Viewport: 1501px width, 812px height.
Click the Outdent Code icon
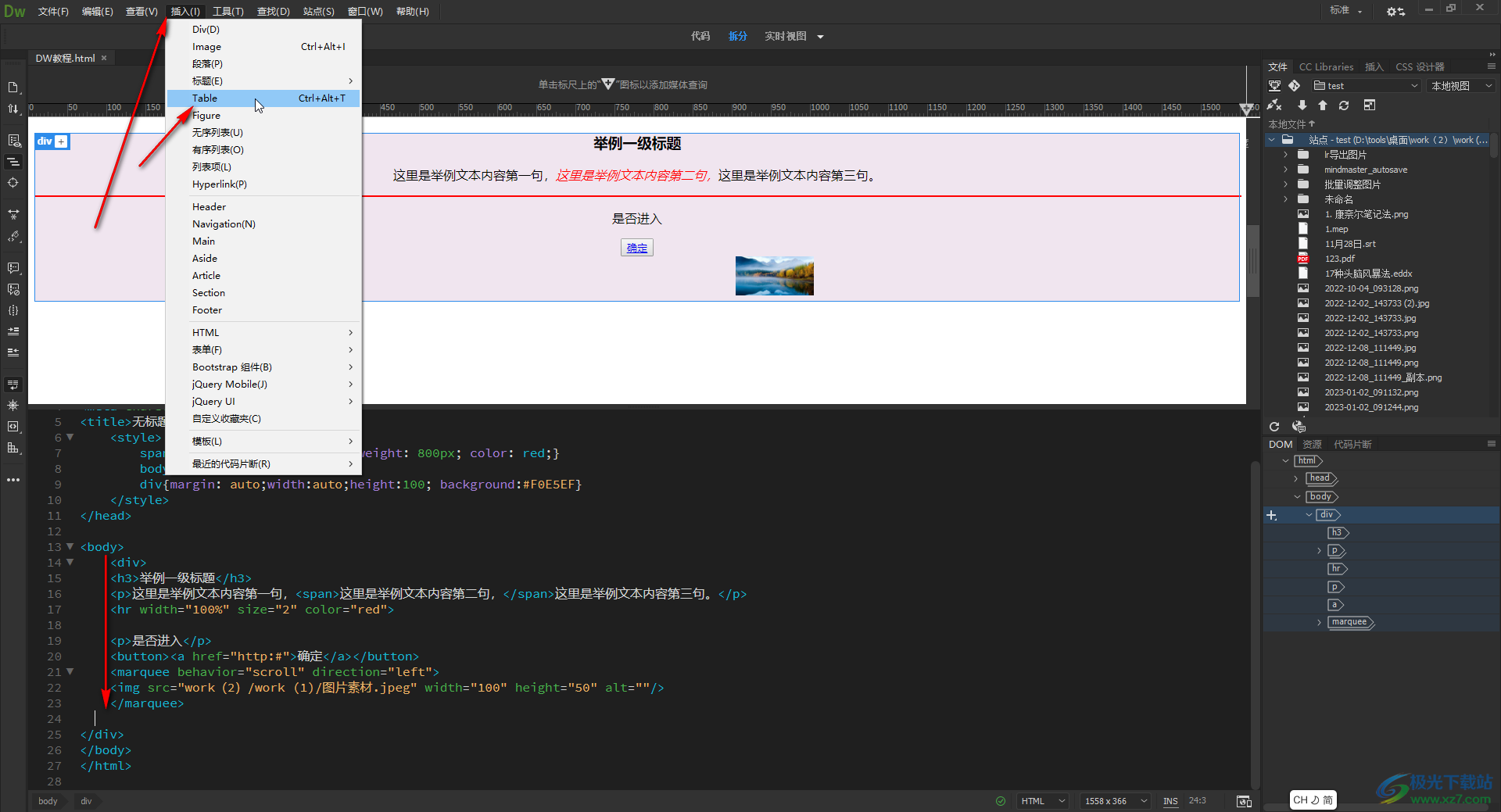[13, 352]
